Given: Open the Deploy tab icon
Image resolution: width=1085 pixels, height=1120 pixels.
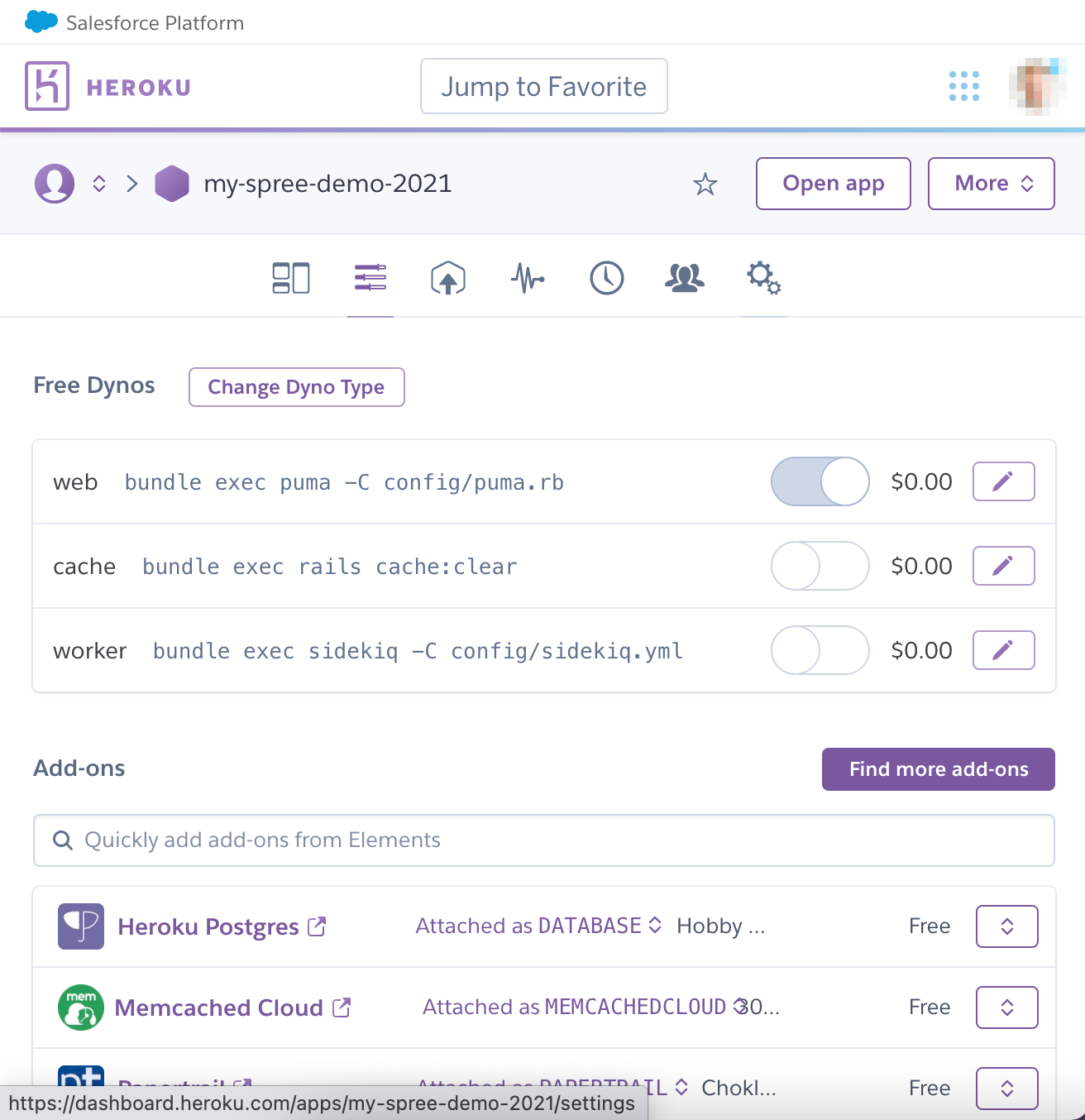Looking at the screenshot, I should click(x=448, y=278).
